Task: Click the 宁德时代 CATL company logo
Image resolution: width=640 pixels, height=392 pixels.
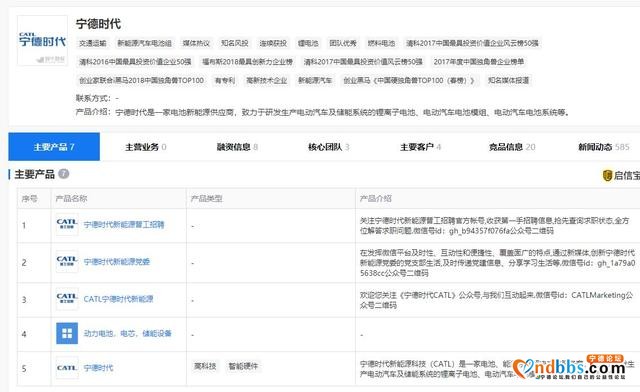Action: point(42,40)
